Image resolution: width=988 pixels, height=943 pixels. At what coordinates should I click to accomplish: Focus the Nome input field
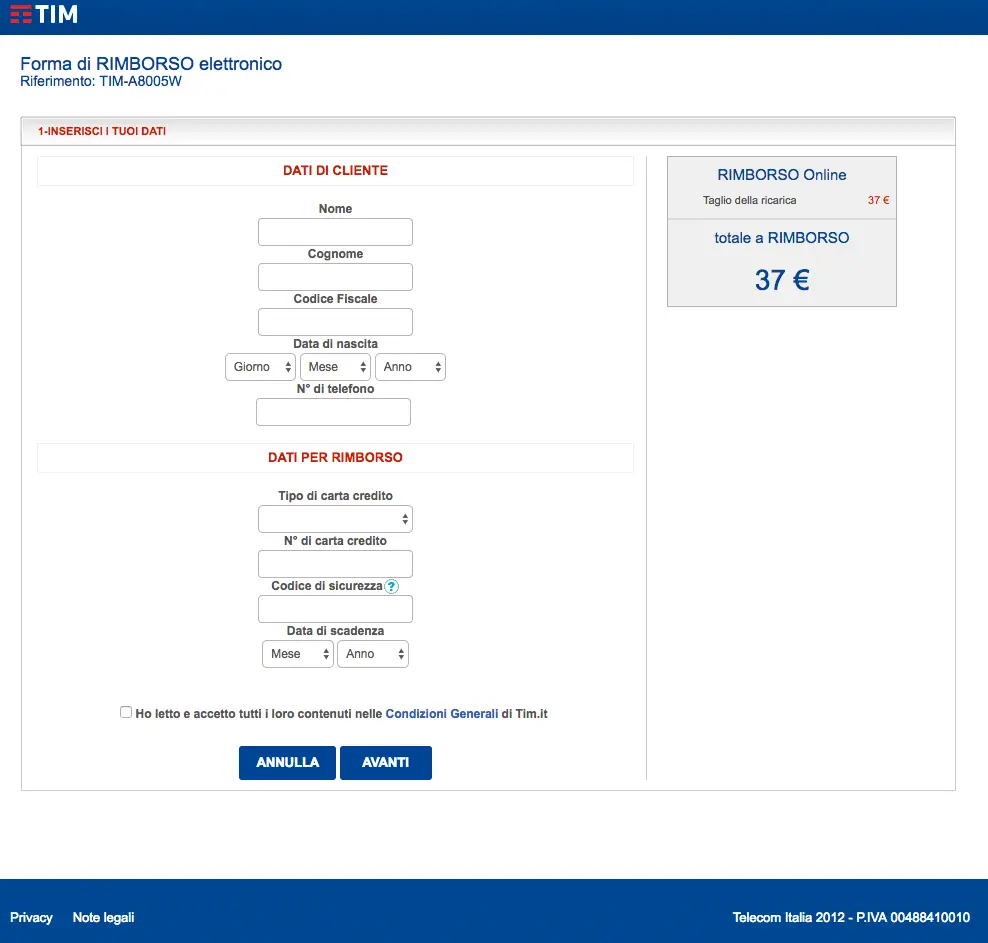coord(335,232)
